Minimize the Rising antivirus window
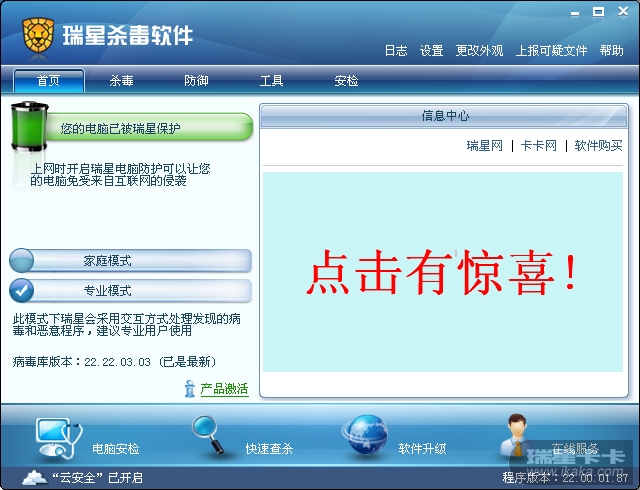This screenshot has height=490, width=640. coord(575,13)
